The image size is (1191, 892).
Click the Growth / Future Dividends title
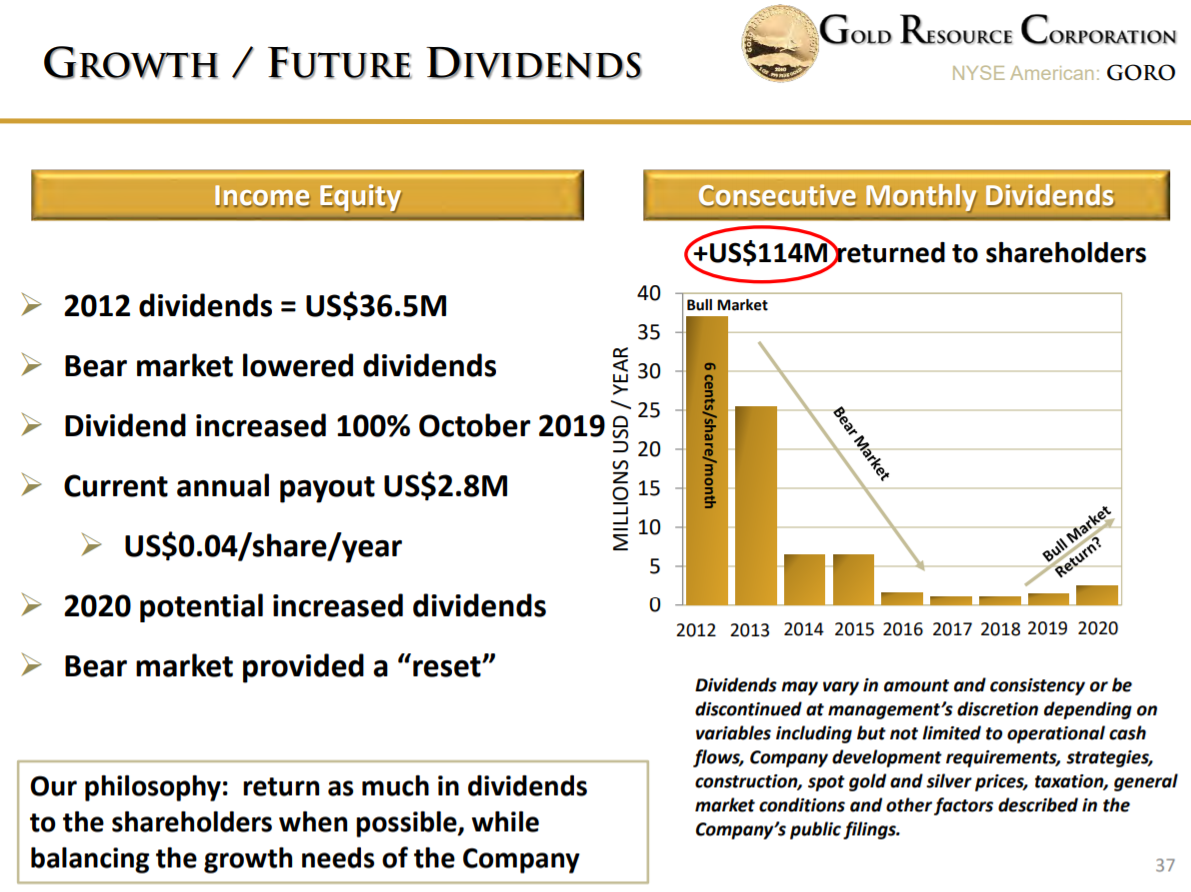point(342,65)
